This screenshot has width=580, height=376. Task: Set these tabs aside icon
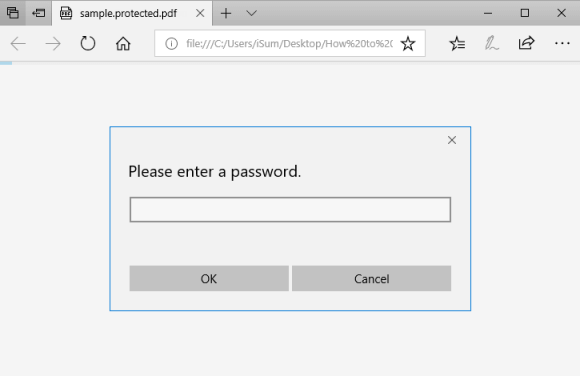click(x=38, y=13)
